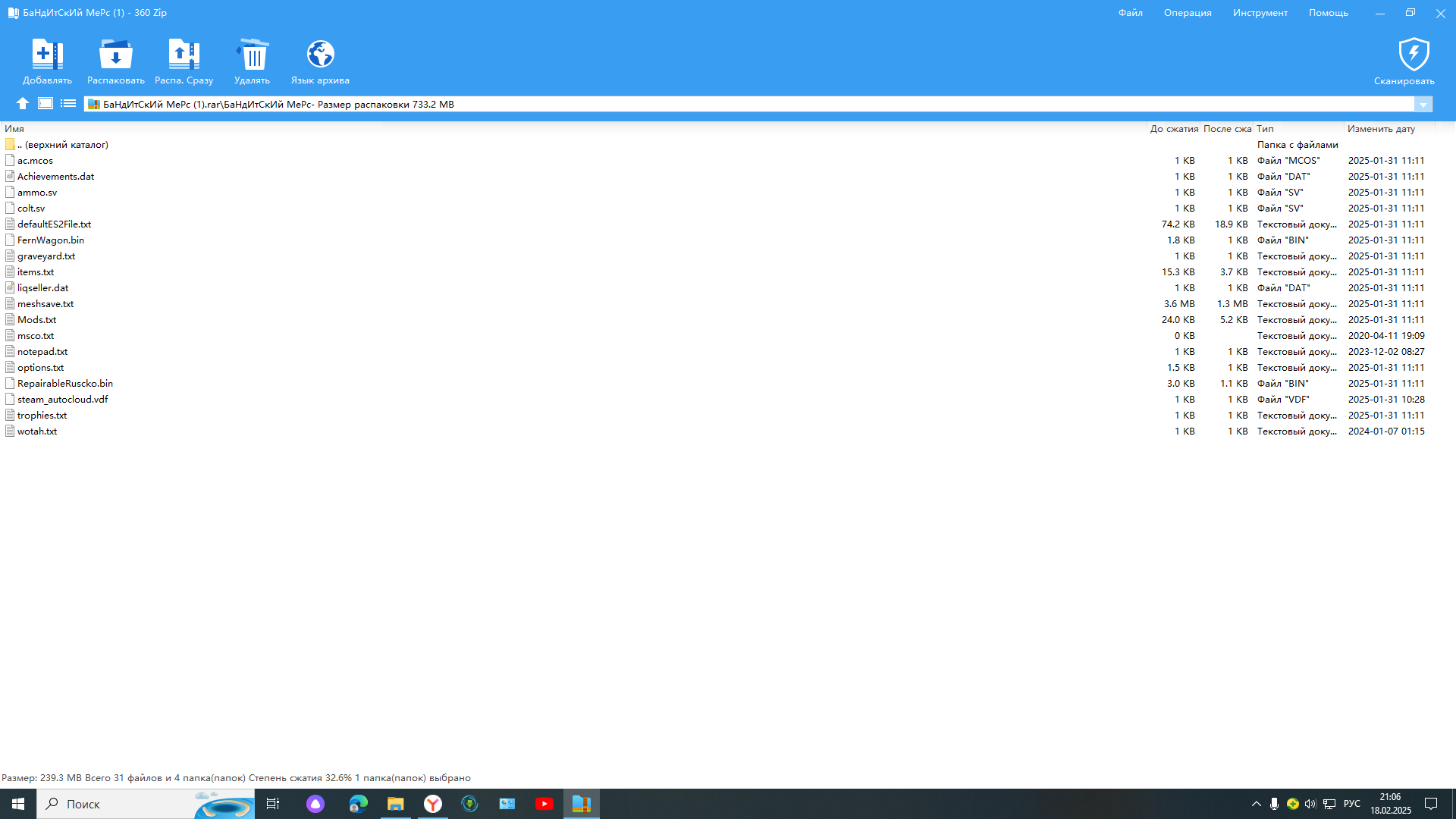Show hidden system tray icons chevron
1456x819 pixels.
1257,804
